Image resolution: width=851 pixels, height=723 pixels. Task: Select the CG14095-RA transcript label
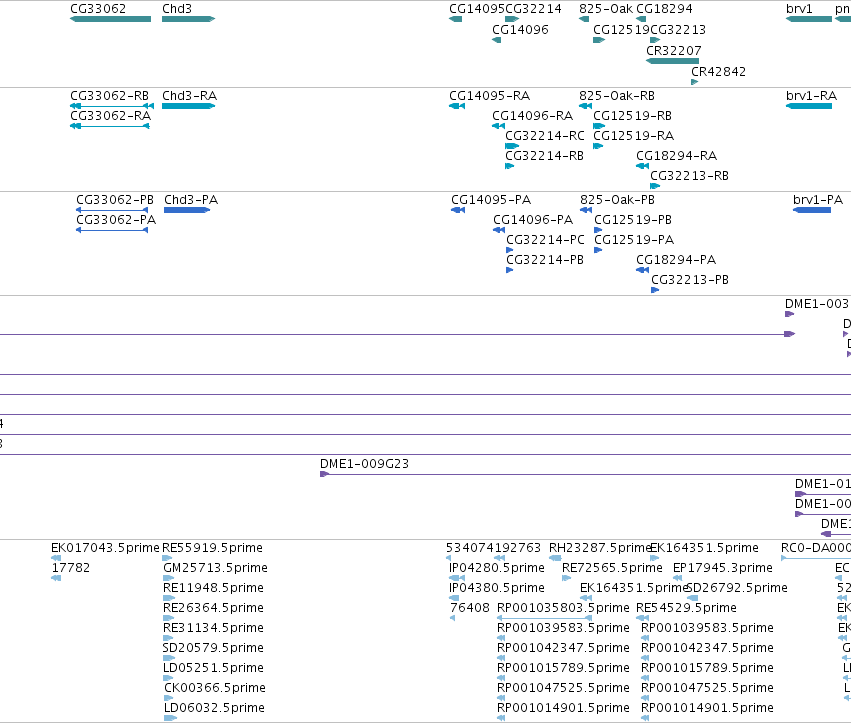coord(490,96)
